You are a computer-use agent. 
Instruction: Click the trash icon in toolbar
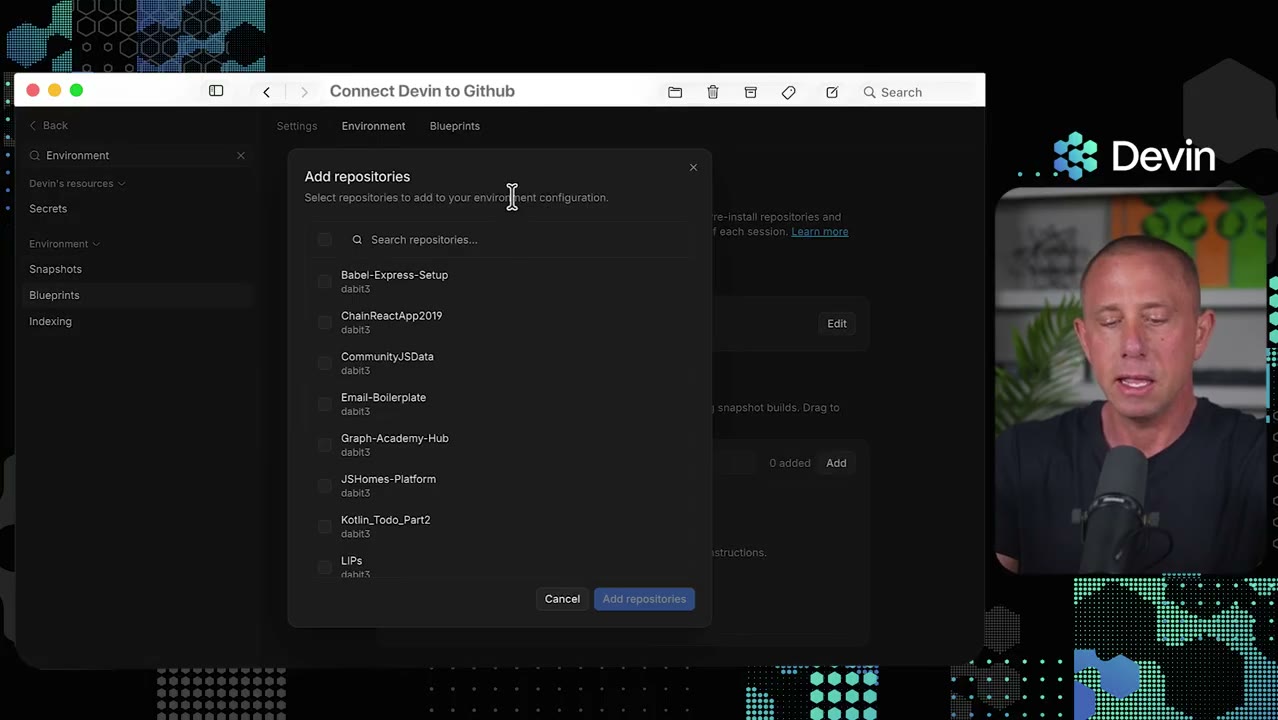coord(713,92)
